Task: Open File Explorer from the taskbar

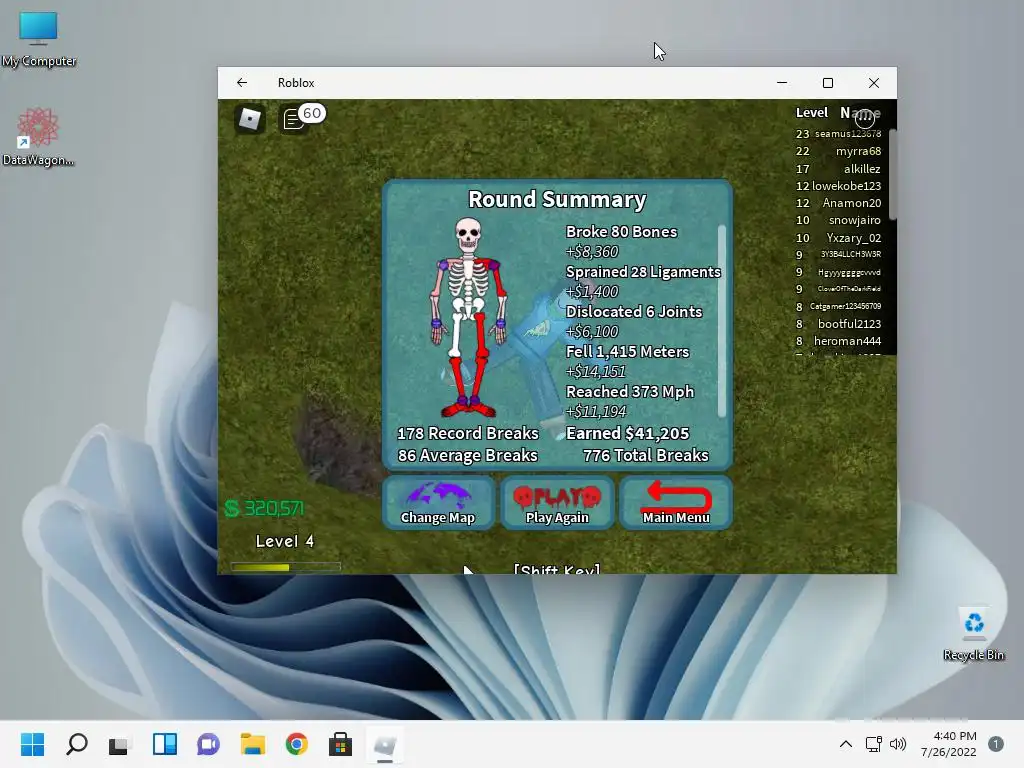Action: pos(253,744)
